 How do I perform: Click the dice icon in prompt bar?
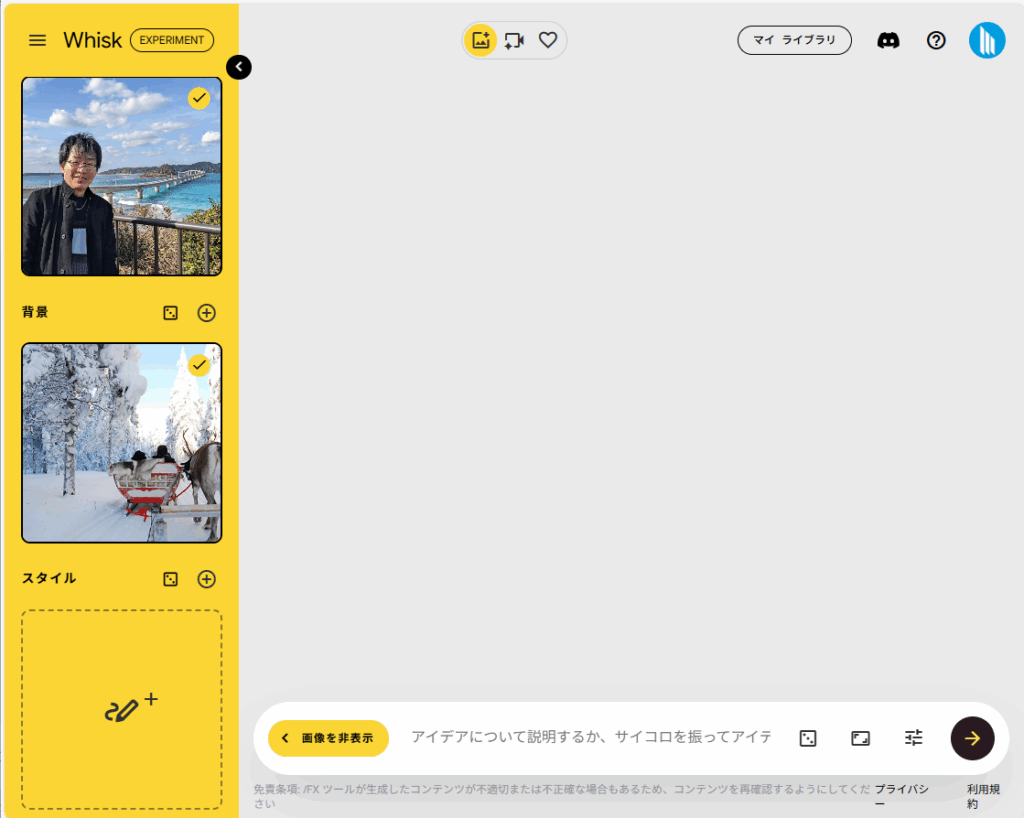pos(808,738)
